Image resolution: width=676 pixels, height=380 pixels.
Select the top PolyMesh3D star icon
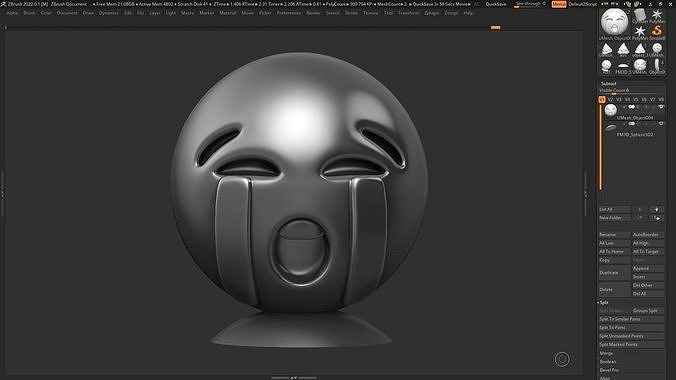point(657,15)
